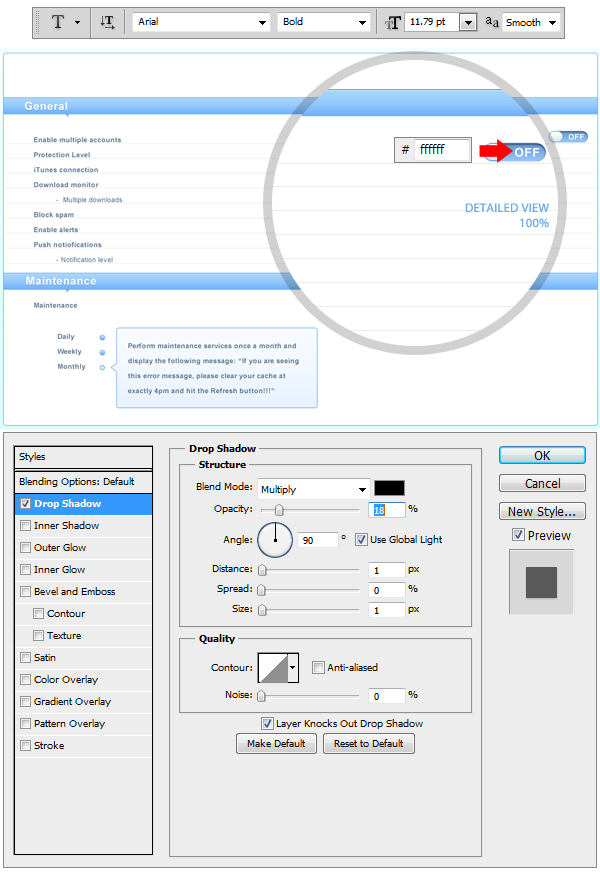Click the red arrow pointing to OFF
The image size is (600, 872).
494,151
